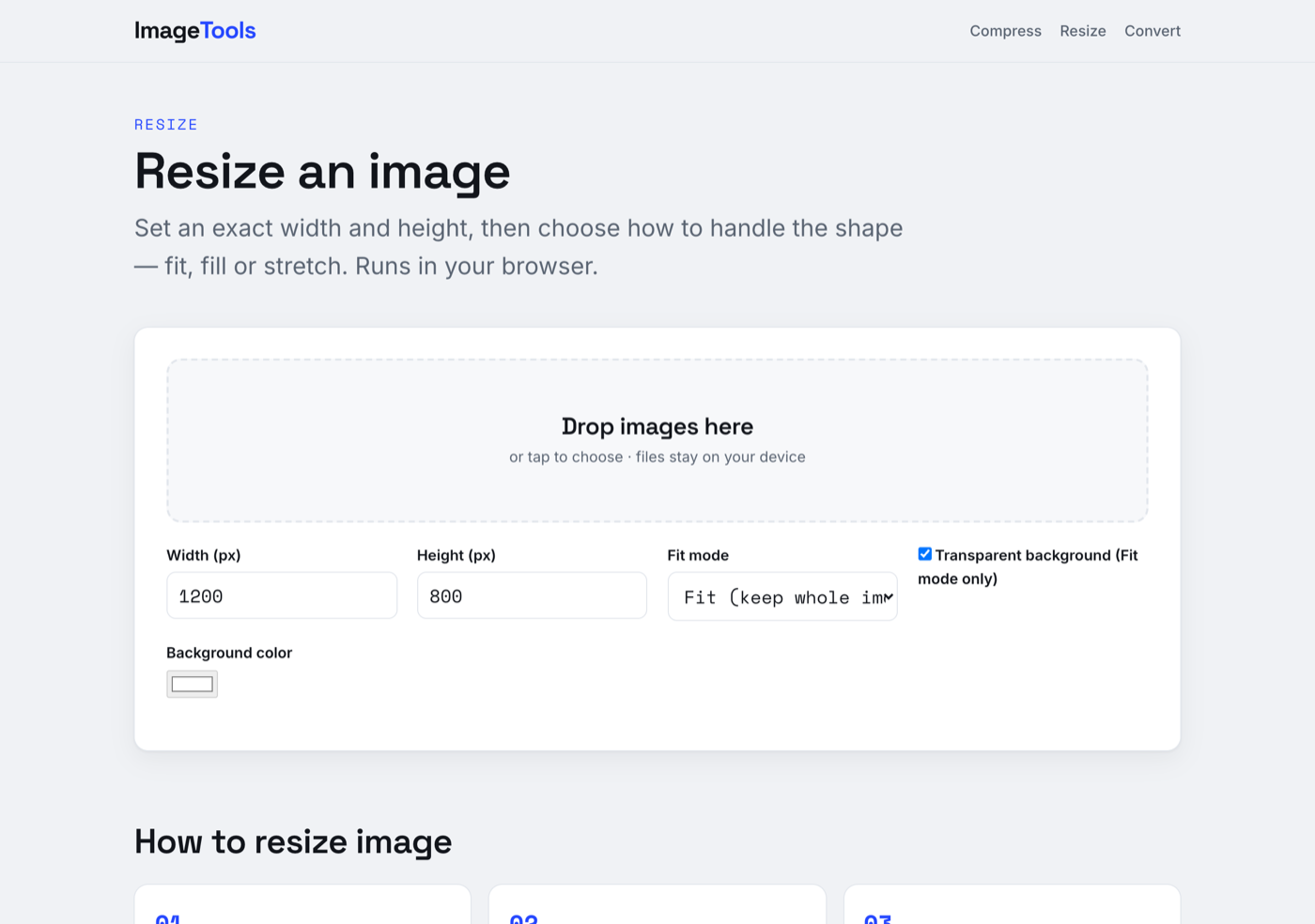Click the 'or tap to choose' helper text
Screen dimensions: 1315x924
[657, 457]
